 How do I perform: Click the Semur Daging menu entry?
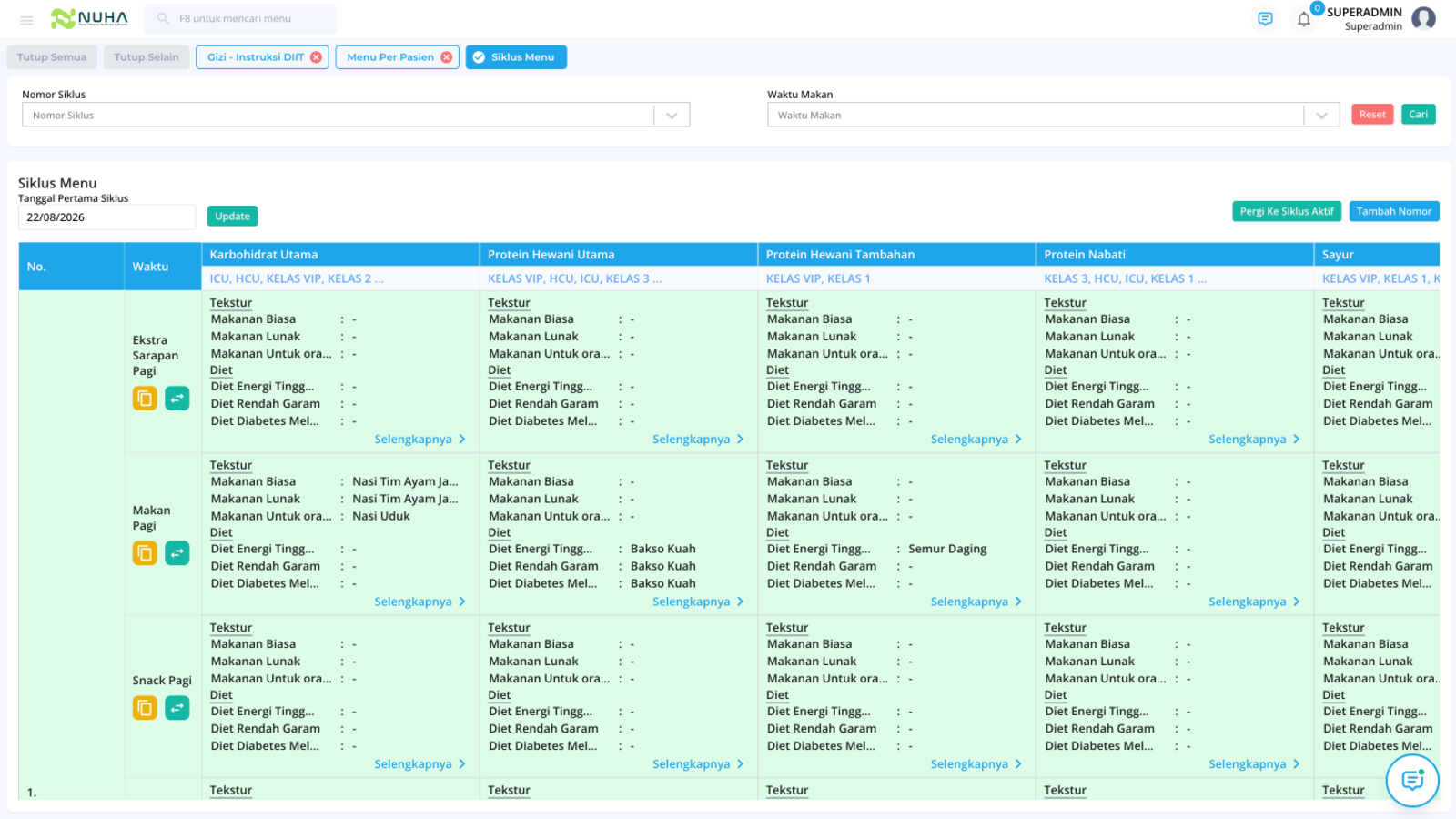point(947,550)
